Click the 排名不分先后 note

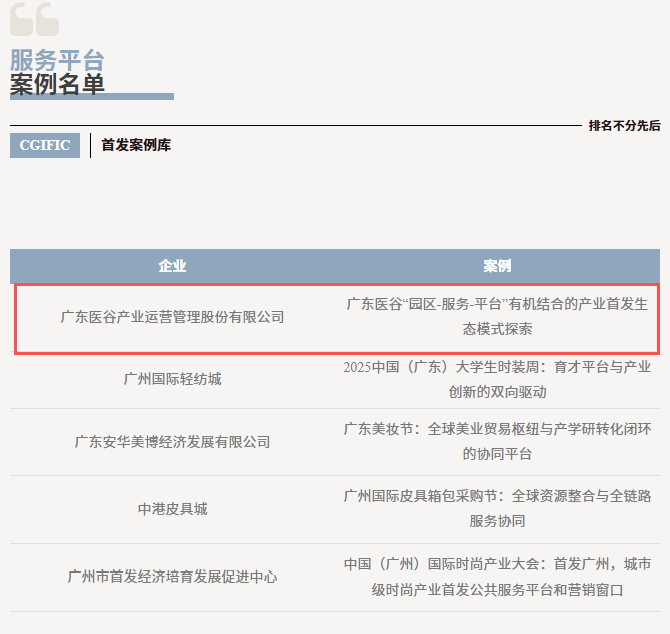pos(624,126)
